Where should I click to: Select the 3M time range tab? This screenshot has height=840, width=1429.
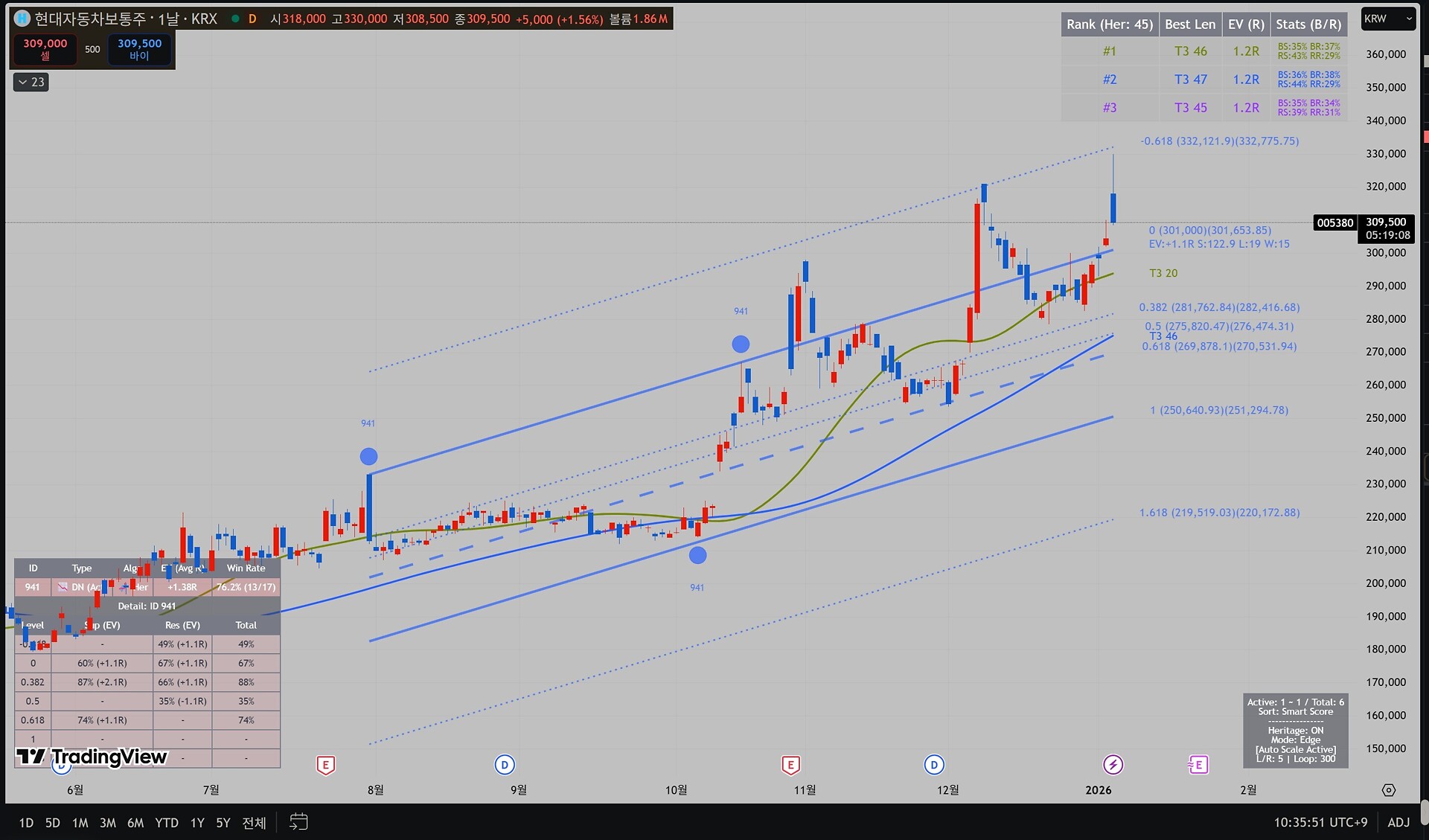(108, 823)
